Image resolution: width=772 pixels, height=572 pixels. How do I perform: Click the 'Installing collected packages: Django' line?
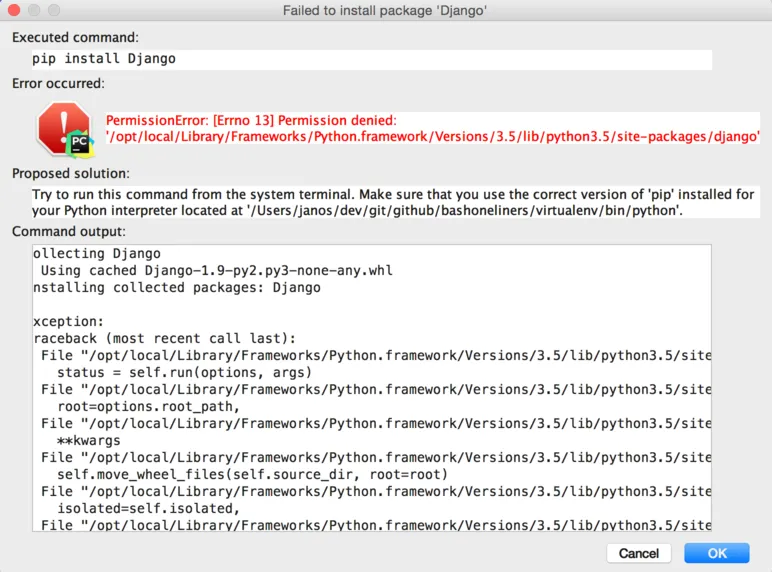pyautogui.click(x=177, y=288)
